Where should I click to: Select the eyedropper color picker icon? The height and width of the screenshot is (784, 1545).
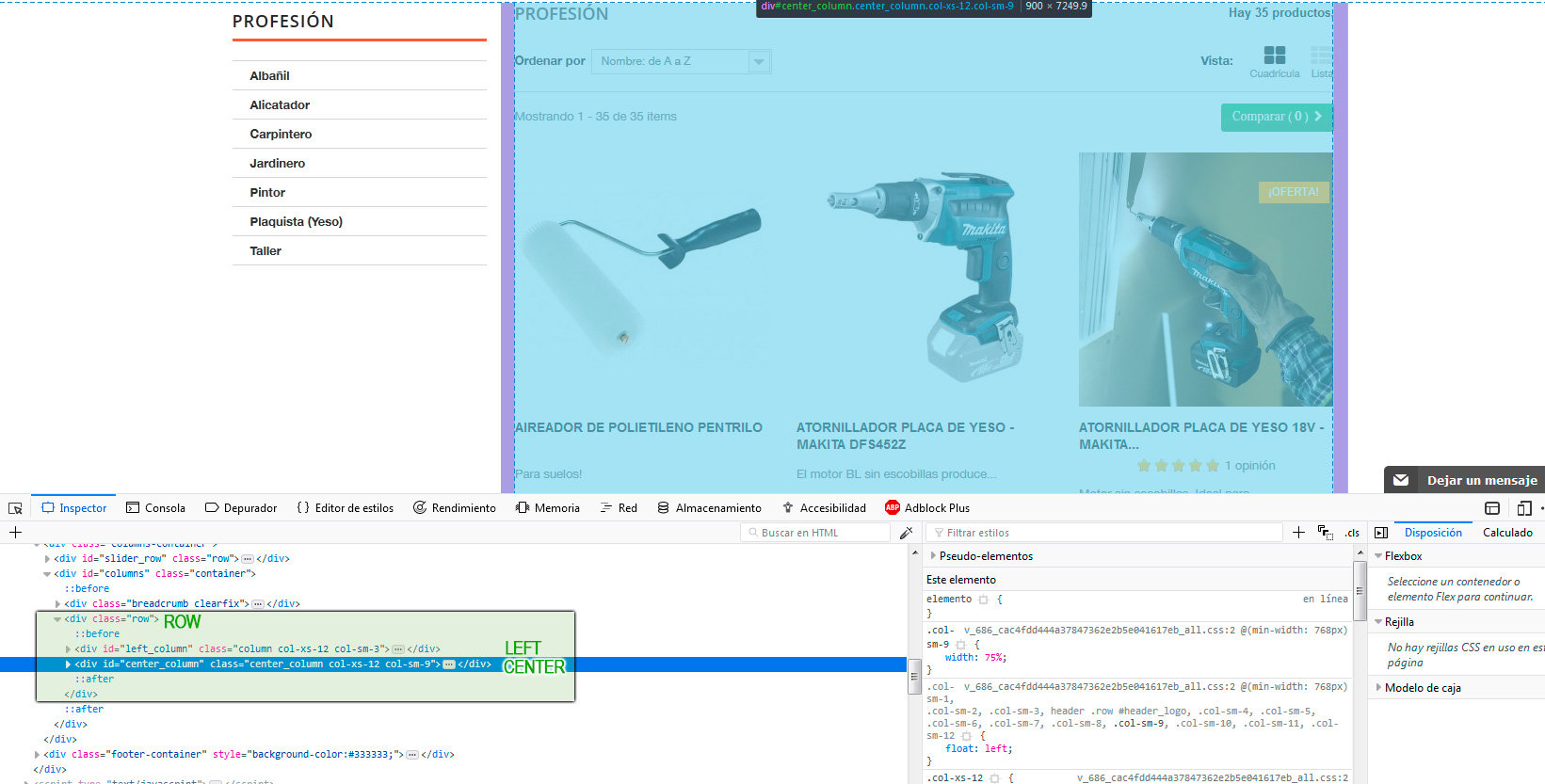click(906, 533)
